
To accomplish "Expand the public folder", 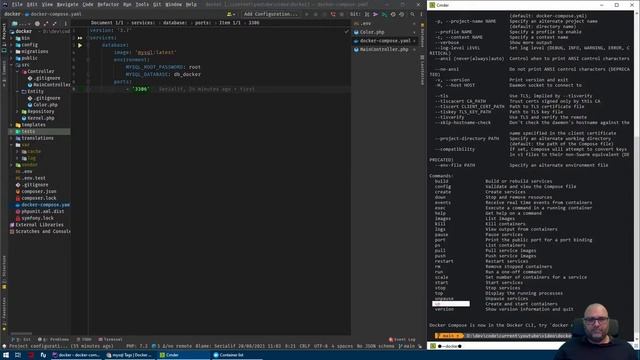I will [x=12, y=58].
